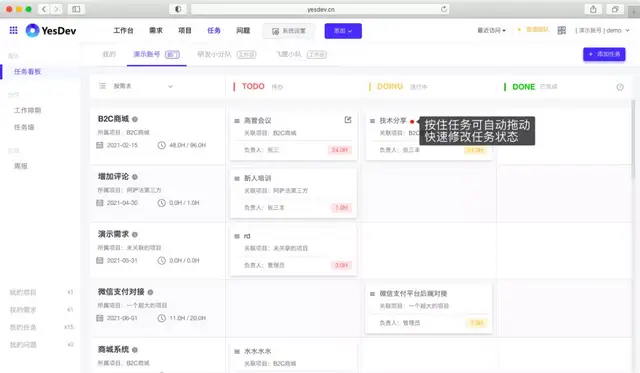The height and width of the screenshot is (373, 640).
Task: Open 工作排期 in the sidebar
Action: tap(28, 110)
